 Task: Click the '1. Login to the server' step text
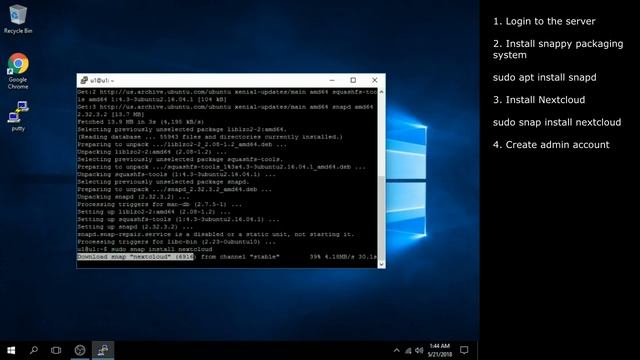coord(544,21)
